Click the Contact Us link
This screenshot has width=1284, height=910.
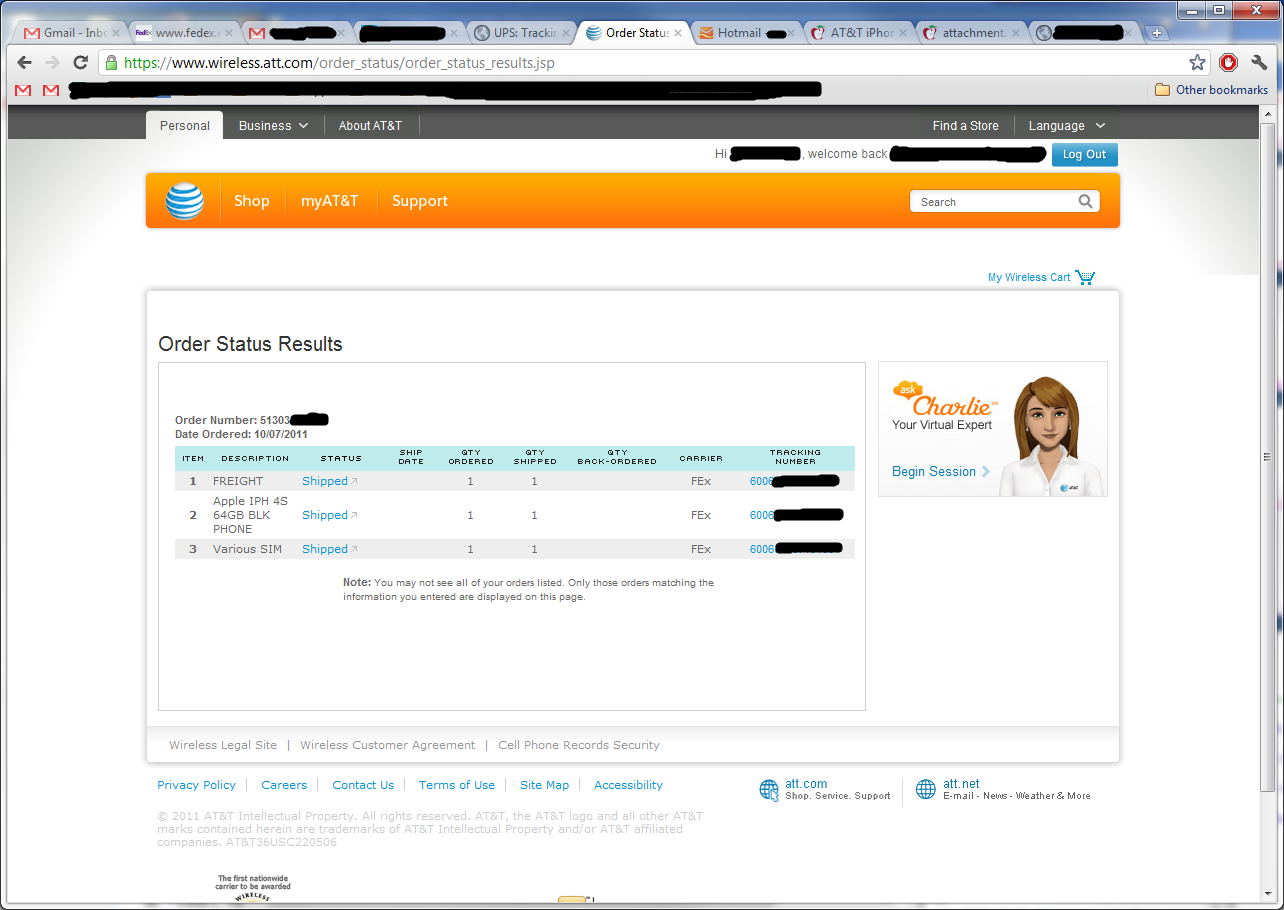click(x=363, y=785)
